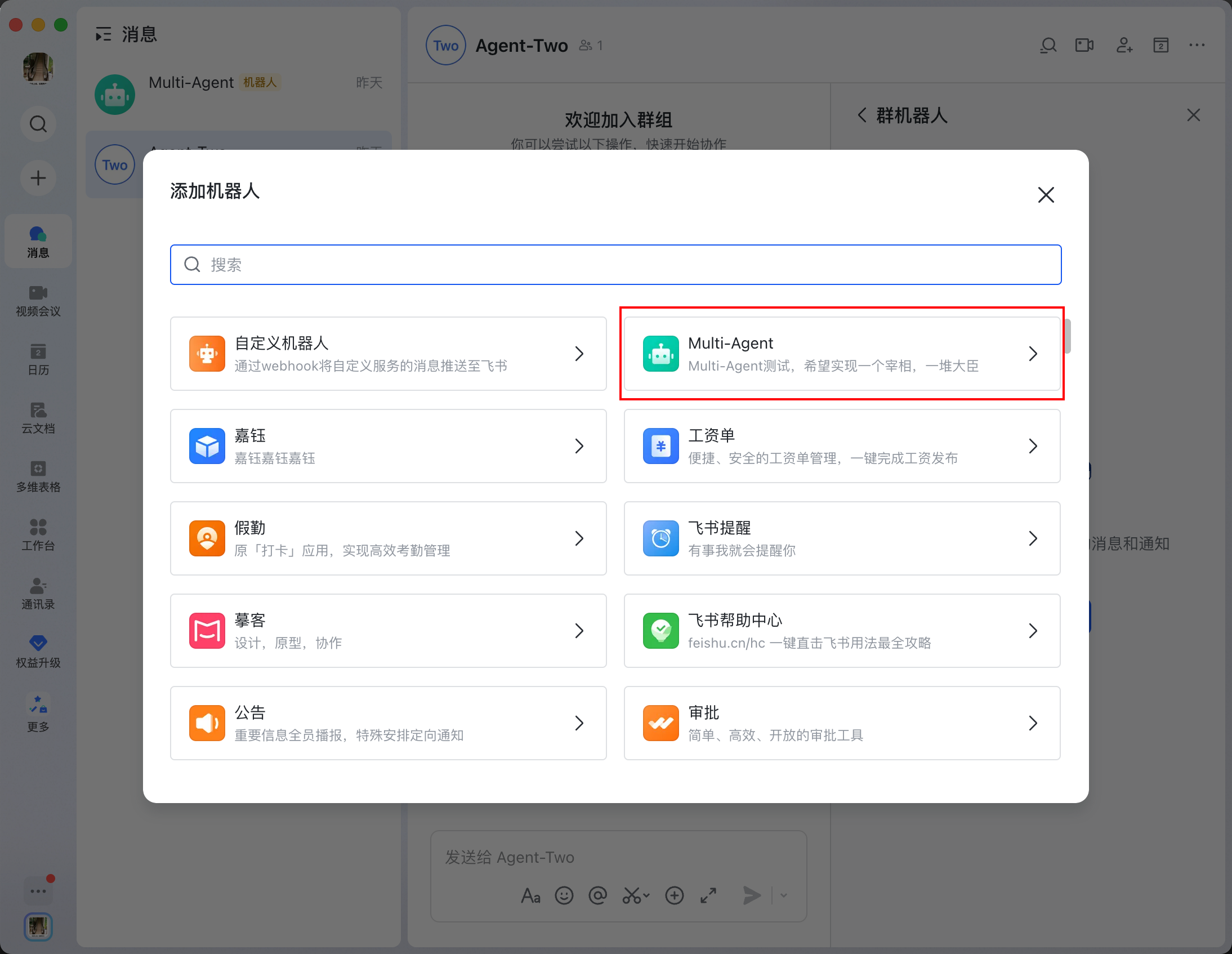Go back using the 群机器人 panel chevron

(862, 115)
